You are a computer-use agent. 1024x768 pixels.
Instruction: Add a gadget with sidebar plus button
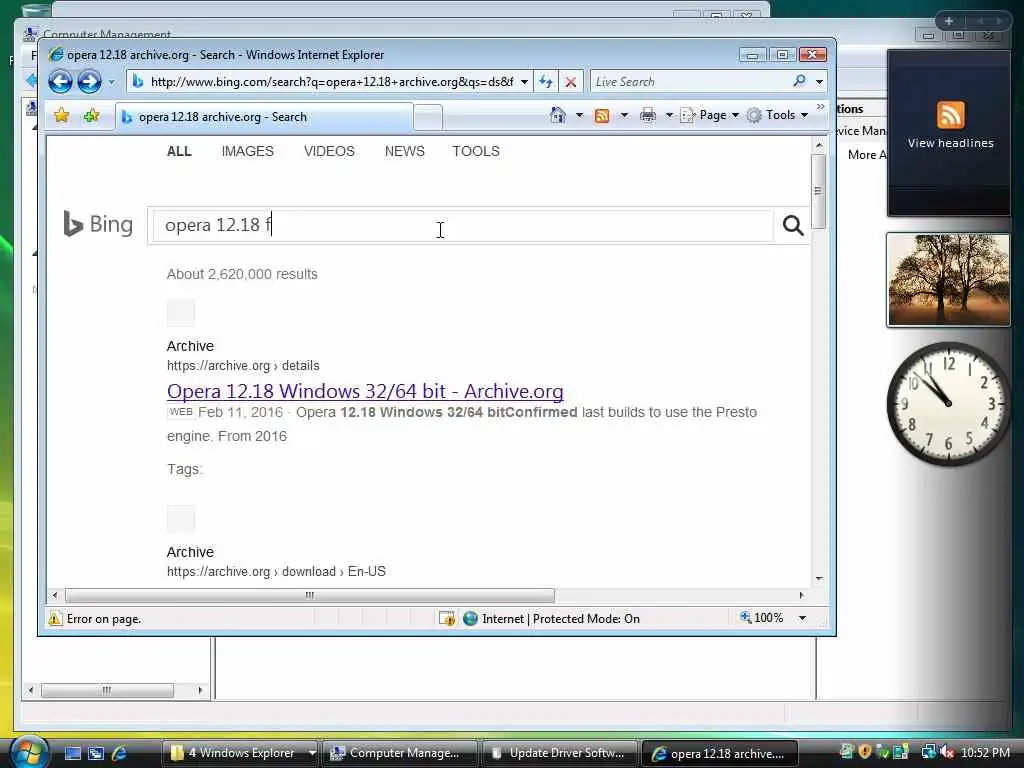pos(949,21)
